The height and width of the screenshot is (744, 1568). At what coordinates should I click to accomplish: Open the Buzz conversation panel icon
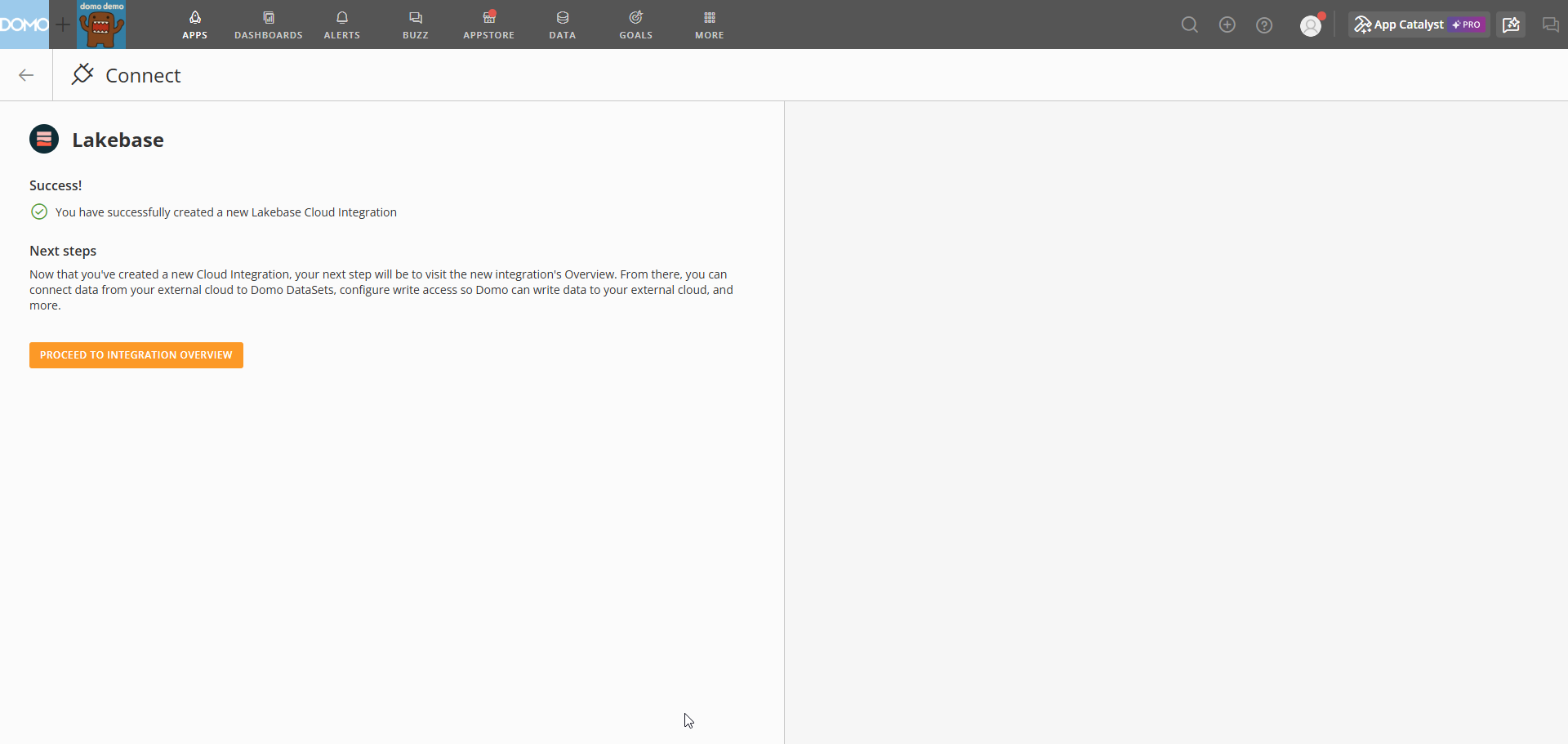[1550, 25]
